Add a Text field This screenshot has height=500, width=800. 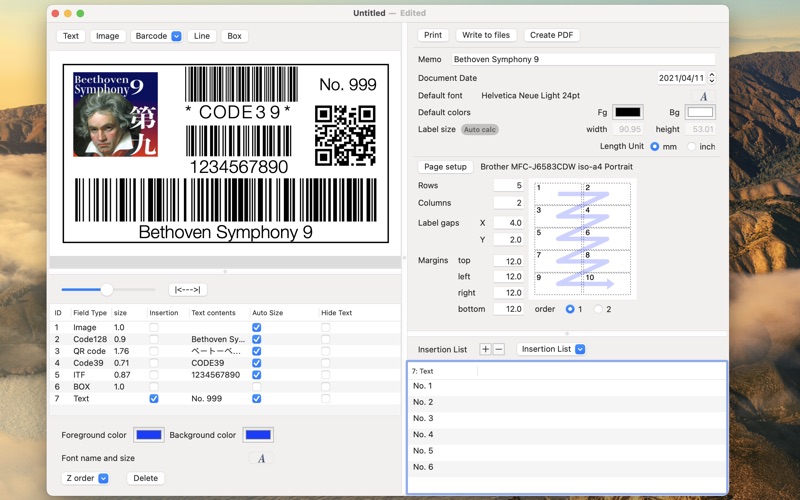pos(71,36)
